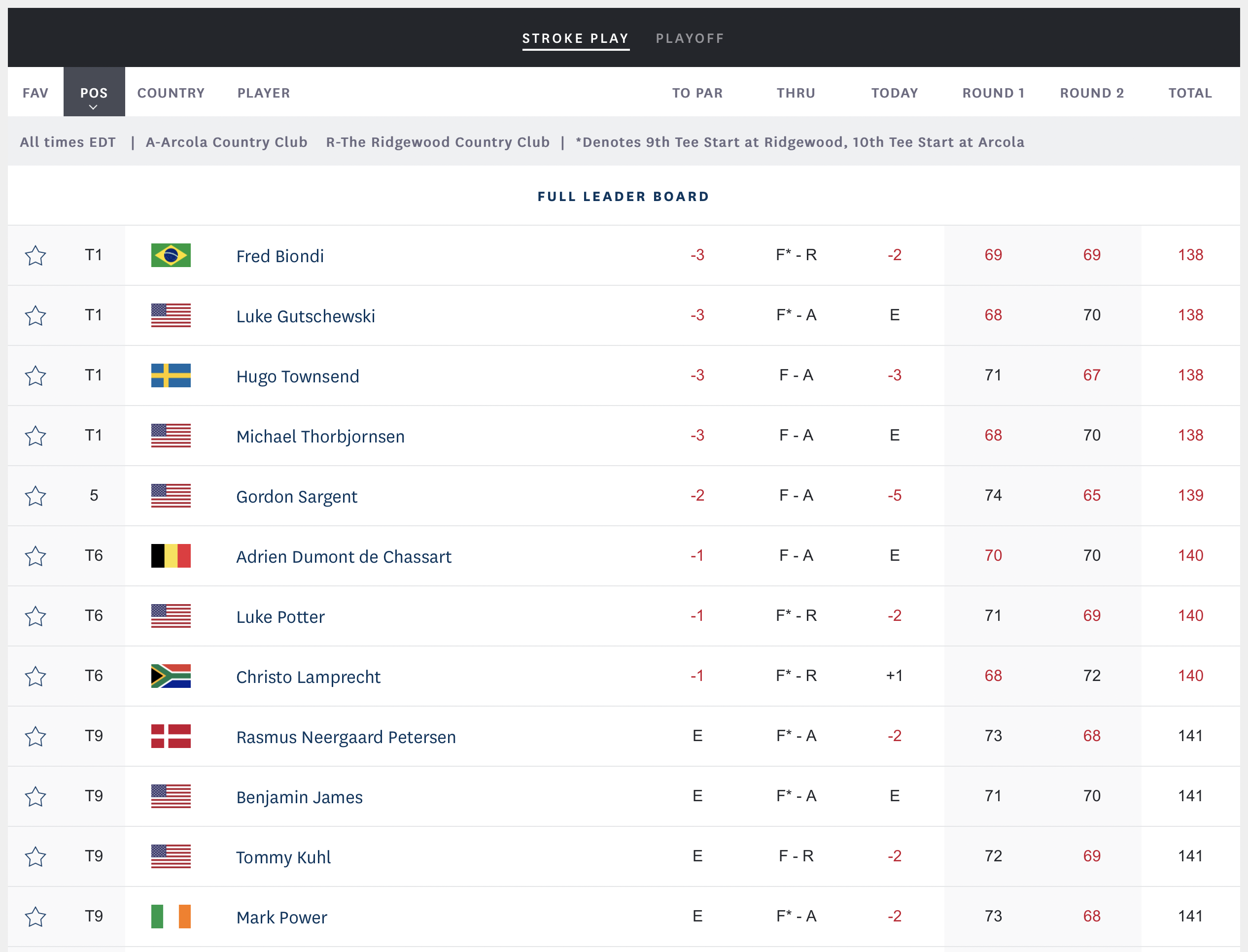Sort by the TO PAR column header
1248x952 pixels.
tap(697, 93)
